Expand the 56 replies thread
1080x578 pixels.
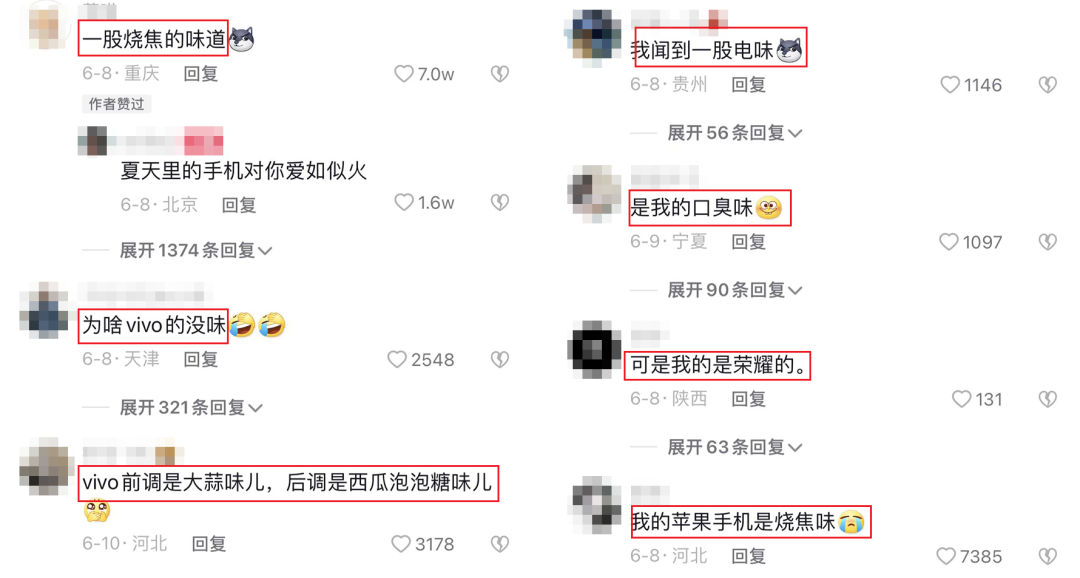click(x=734, y=133)
